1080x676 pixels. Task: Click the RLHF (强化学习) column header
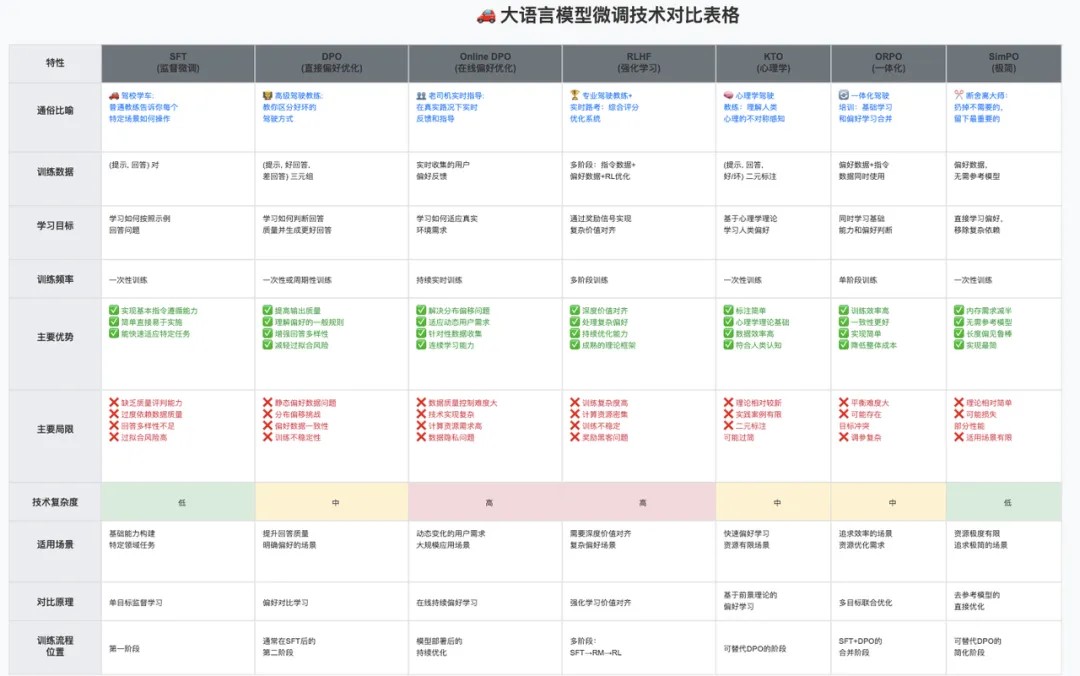click(638, 63)
